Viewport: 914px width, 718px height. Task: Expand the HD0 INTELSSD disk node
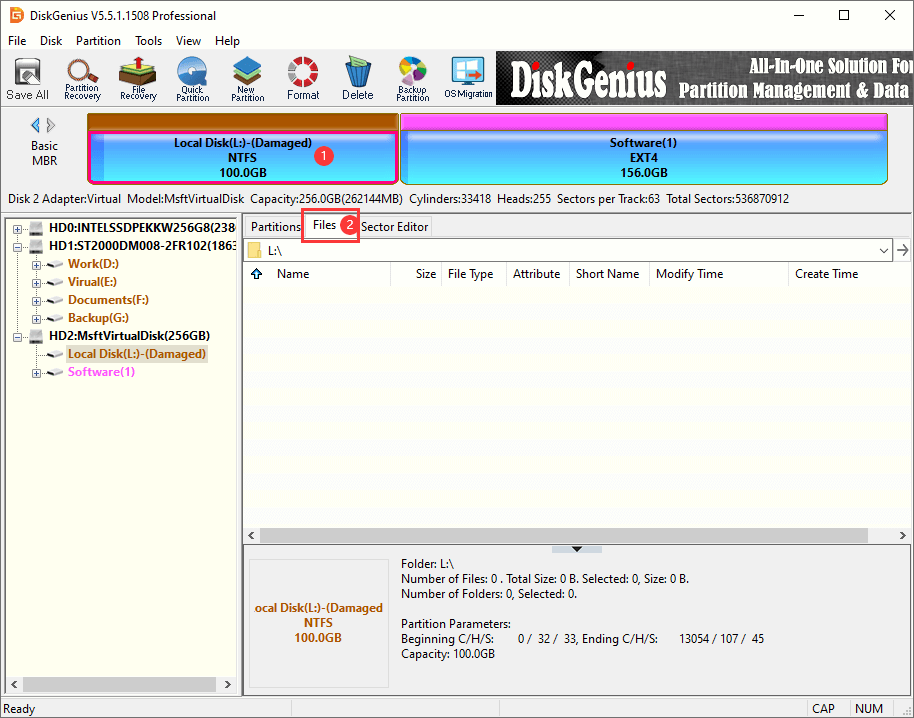(x=17, y=229)
